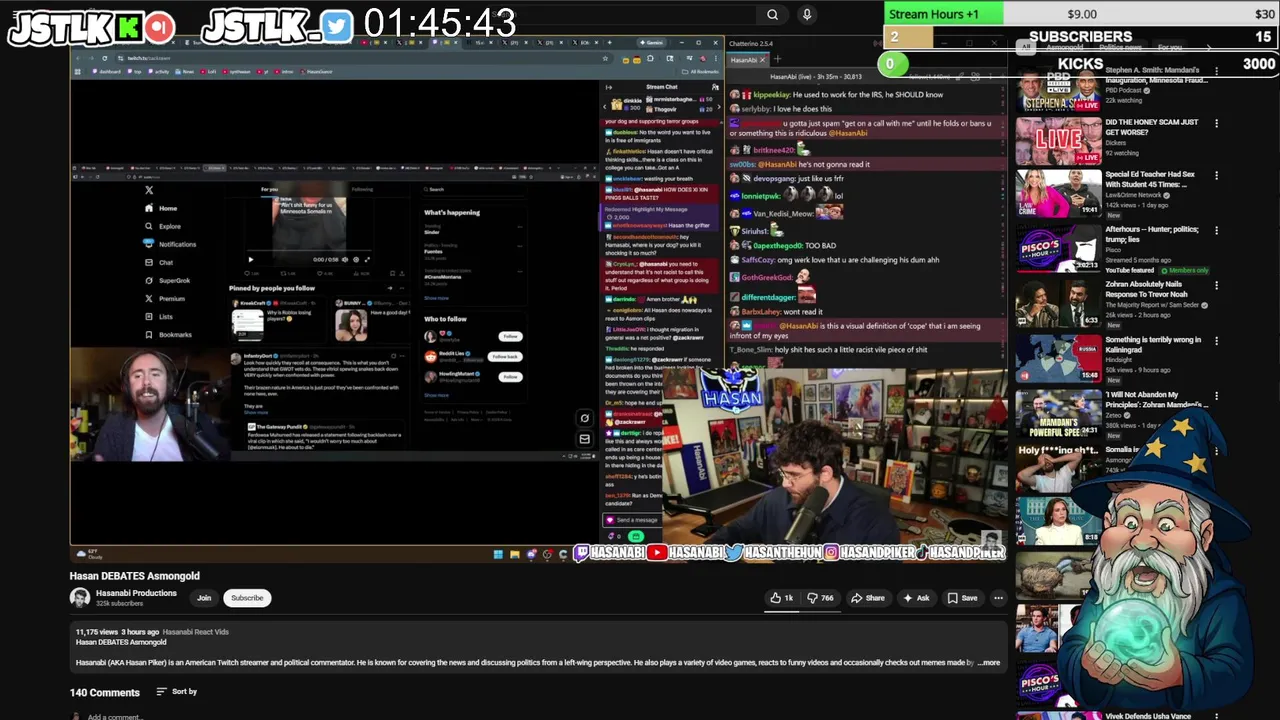Subscribe to Hasanabi Productions
The width and height of the screenshot is (1280, 720).
[x=247, y=598]
